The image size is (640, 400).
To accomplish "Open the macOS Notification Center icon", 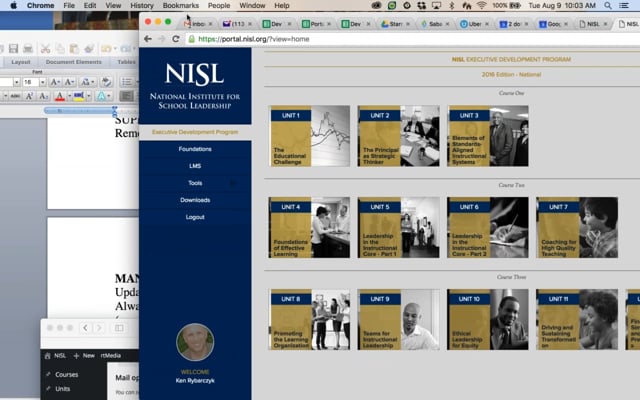I will point(626,6).
